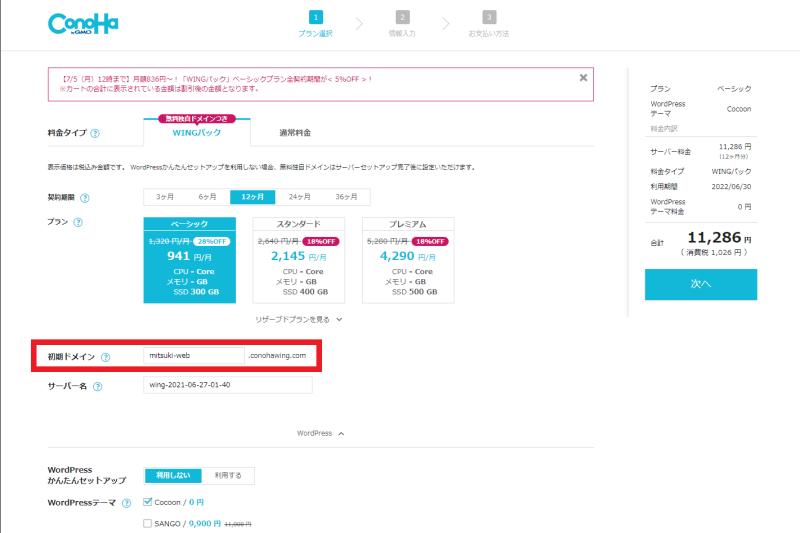The width and height of the screenshot is (800, 533).
Task: Click the 消費税 1,026 円 text
Action: [x=714, y=252]
